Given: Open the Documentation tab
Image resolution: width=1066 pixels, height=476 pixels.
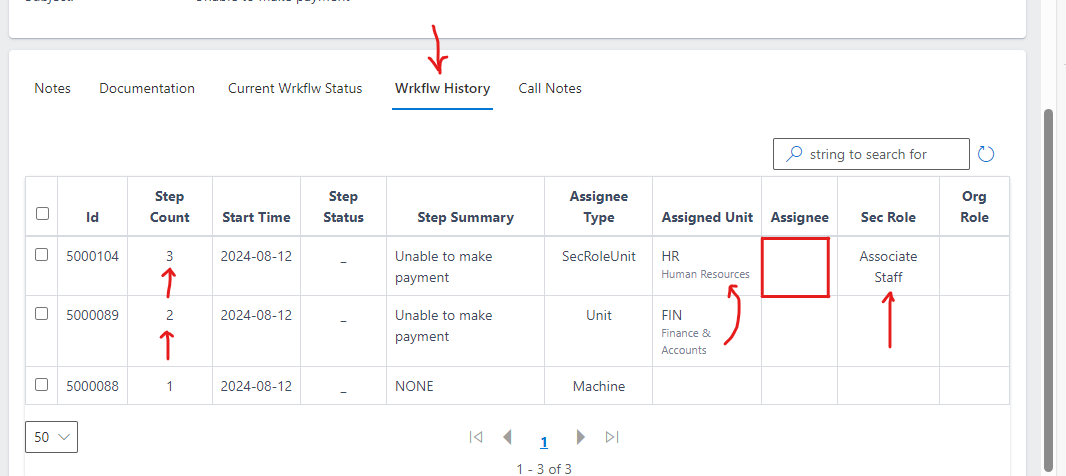Looking at the screenshot, I should (147, 88).
